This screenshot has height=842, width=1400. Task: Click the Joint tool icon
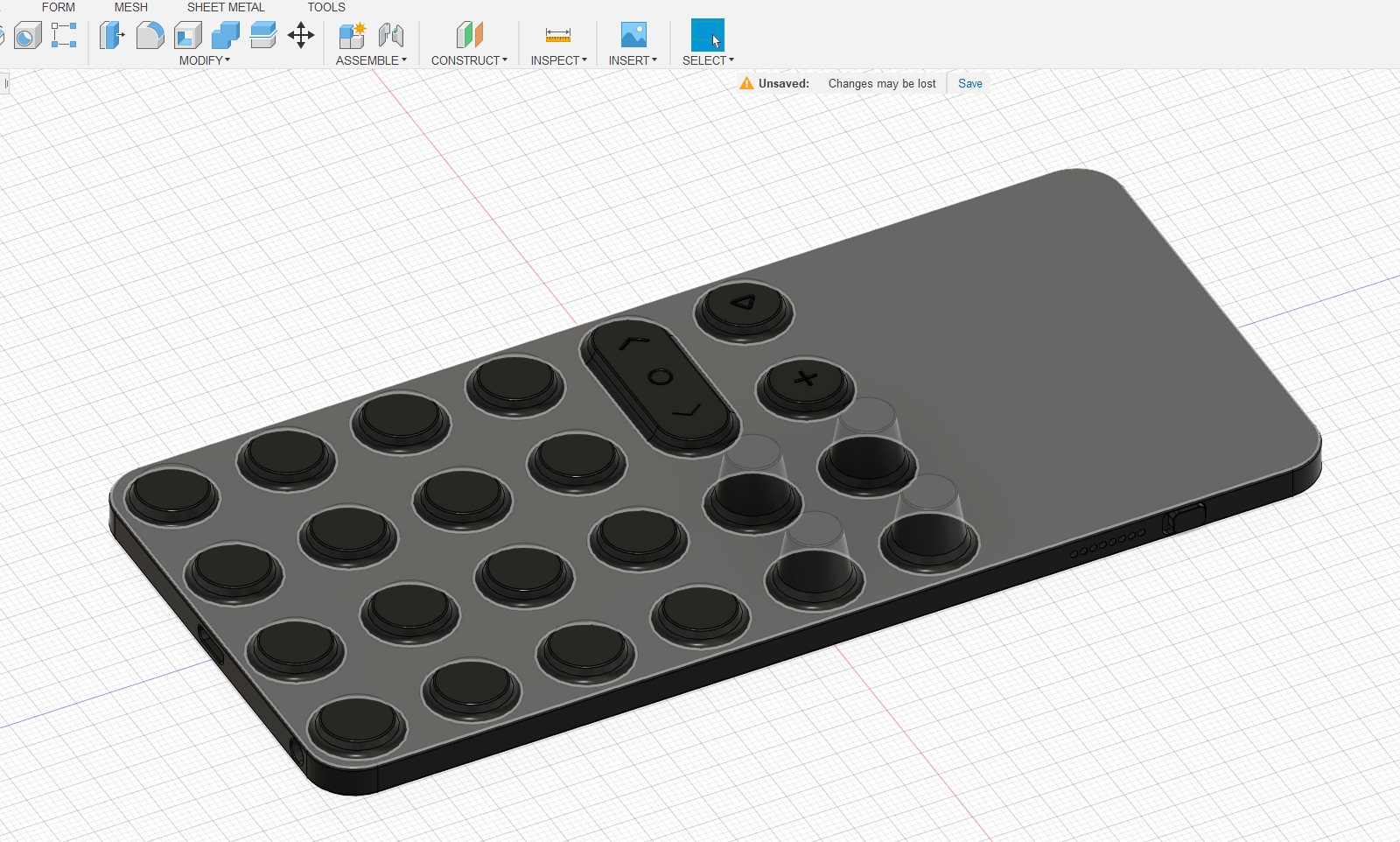tap(391, 35)
